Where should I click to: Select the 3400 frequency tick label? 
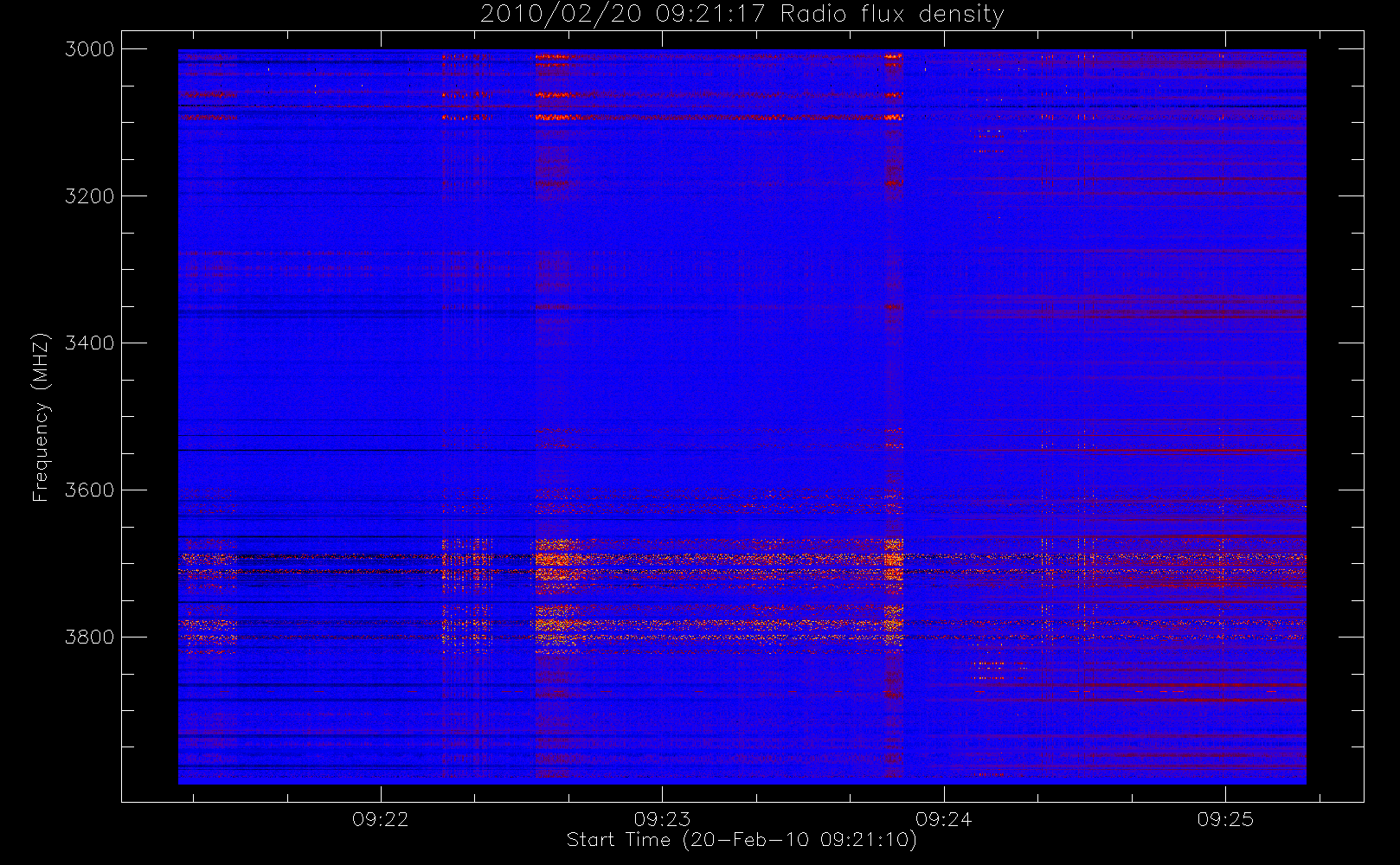(x=90, y=343)
